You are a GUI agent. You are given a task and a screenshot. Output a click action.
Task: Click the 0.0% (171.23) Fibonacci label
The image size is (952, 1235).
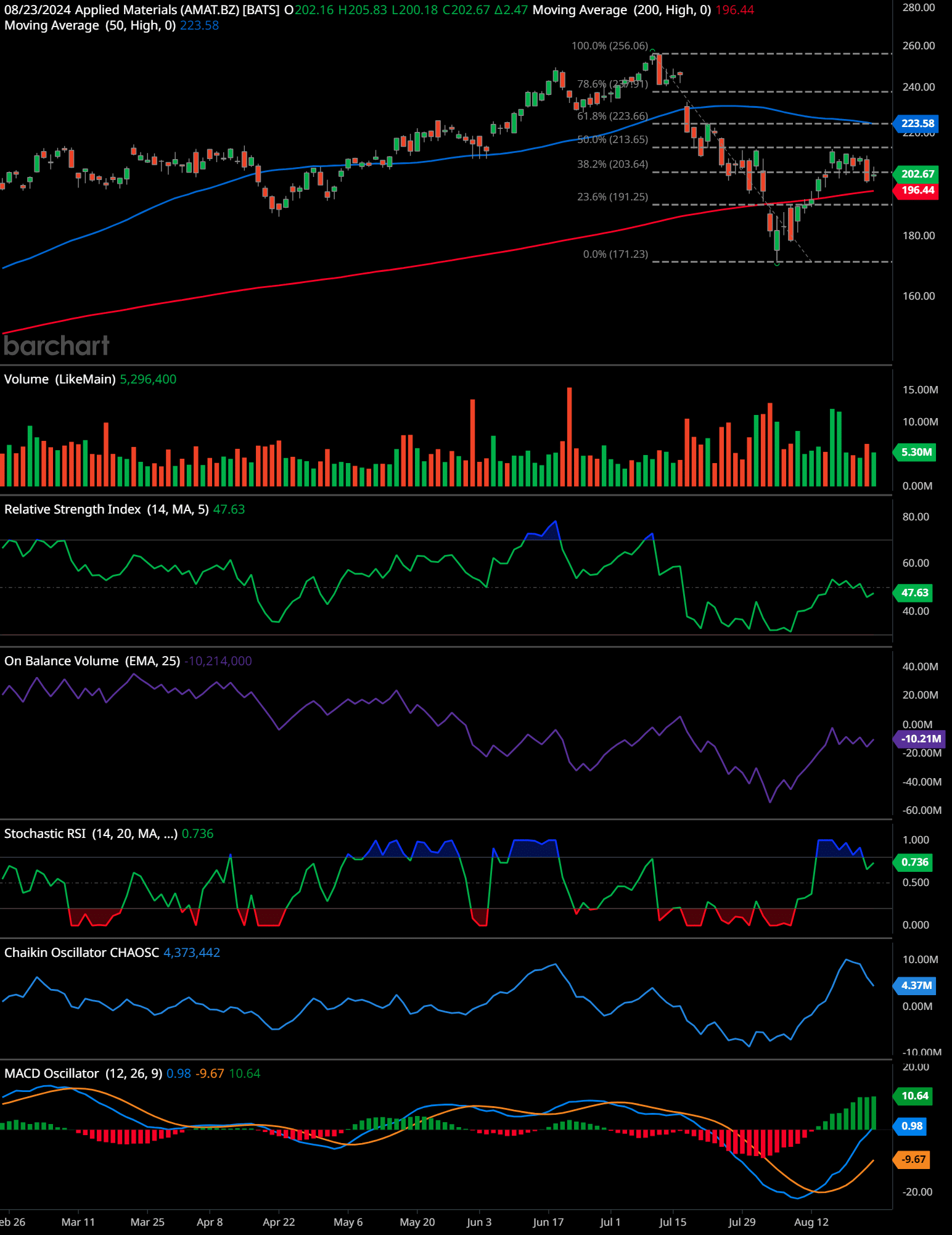pos(615,254)
